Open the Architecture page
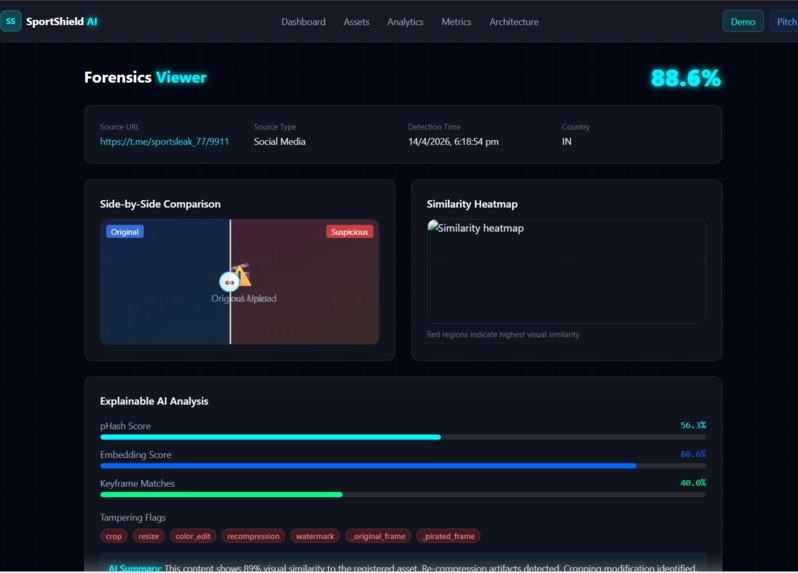 click(x=514, y=22)
